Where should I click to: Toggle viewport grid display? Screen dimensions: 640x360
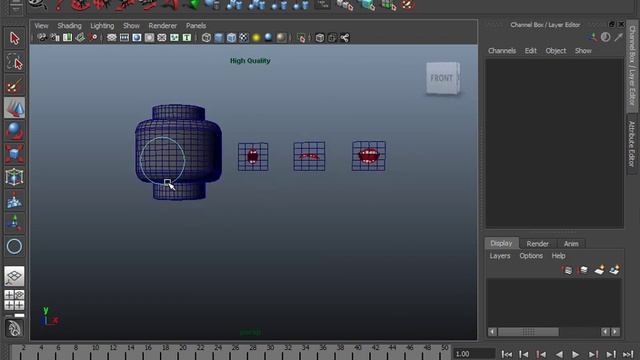111,38
